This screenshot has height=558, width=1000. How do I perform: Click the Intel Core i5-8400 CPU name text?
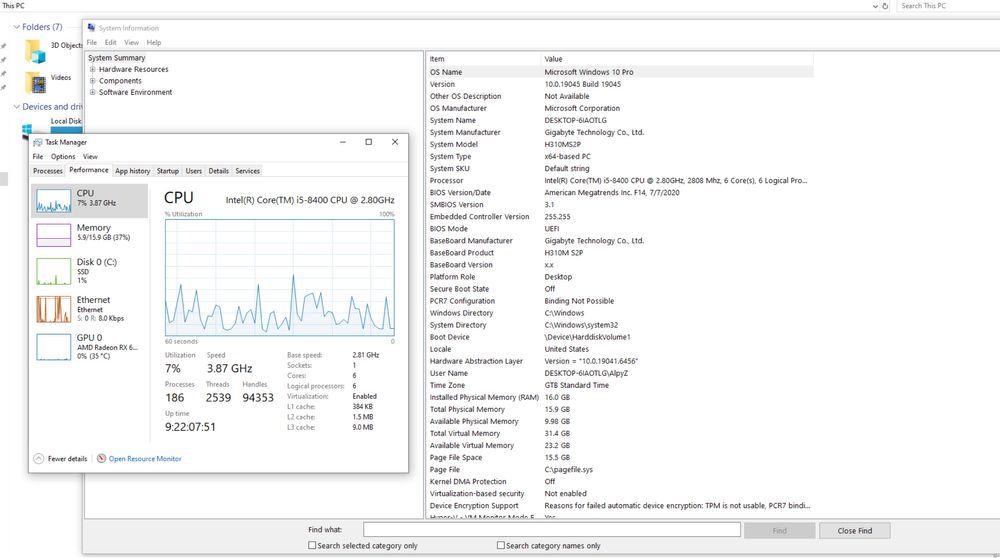coord(310,200)
